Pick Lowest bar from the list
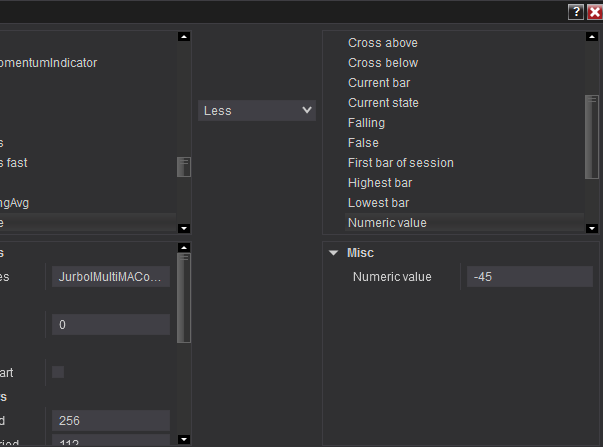The height and width of the screenshot is (447, 603). (379, 203)
